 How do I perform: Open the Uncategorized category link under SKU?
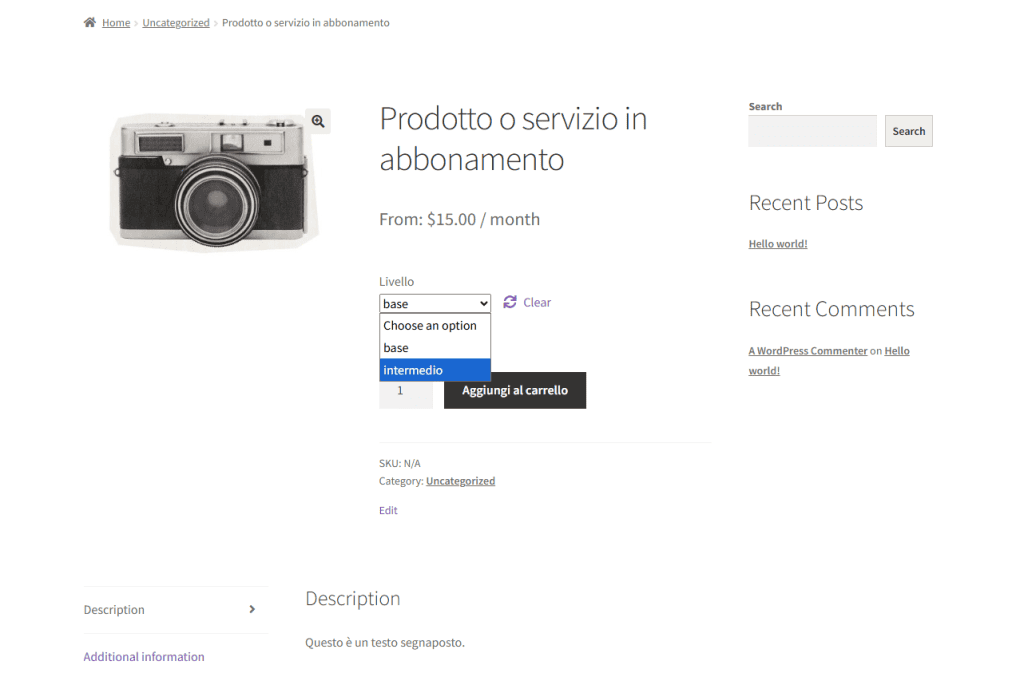click(x=460, y=481)
